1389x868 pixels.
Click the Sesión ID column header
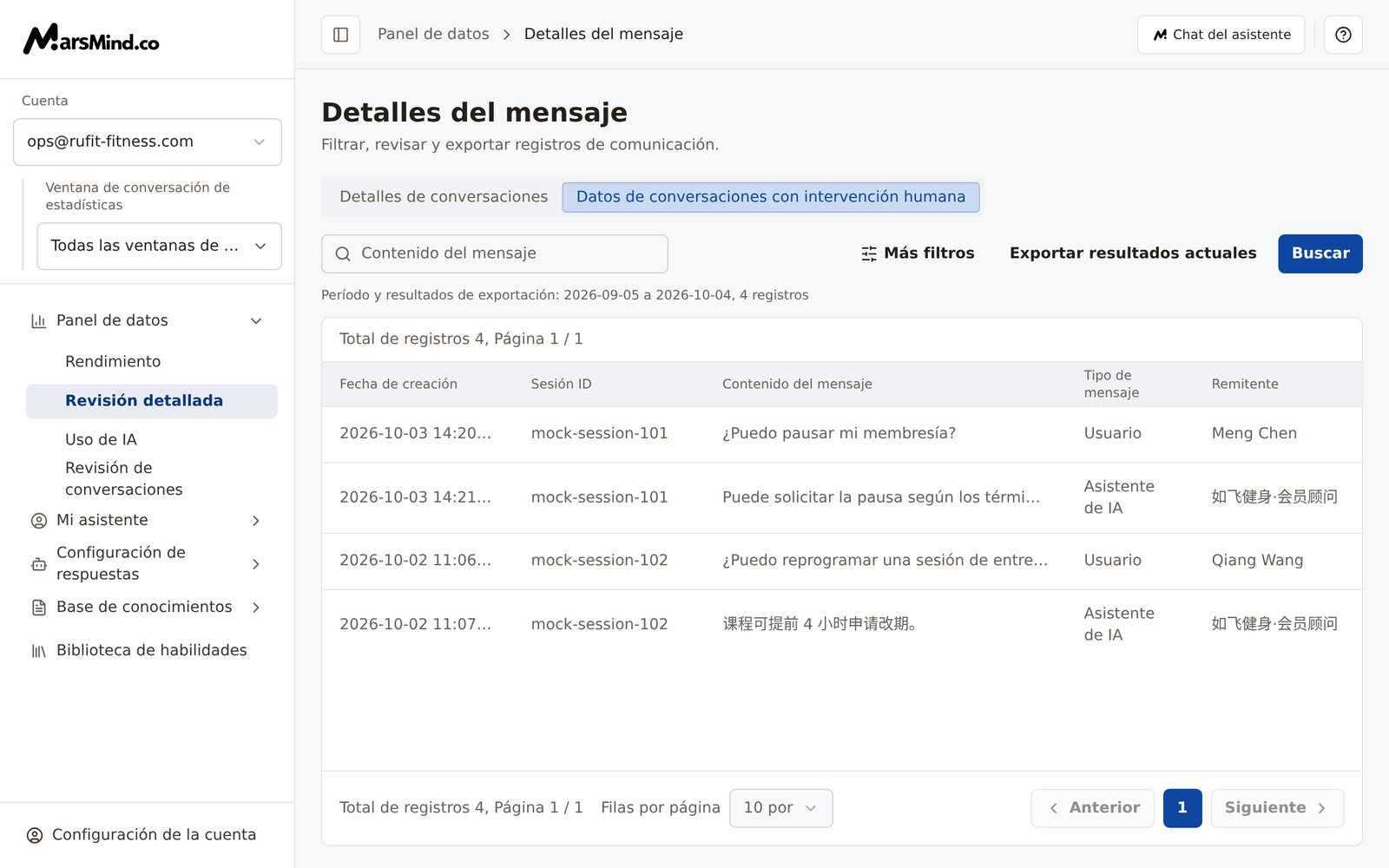[x=561, y=384]
